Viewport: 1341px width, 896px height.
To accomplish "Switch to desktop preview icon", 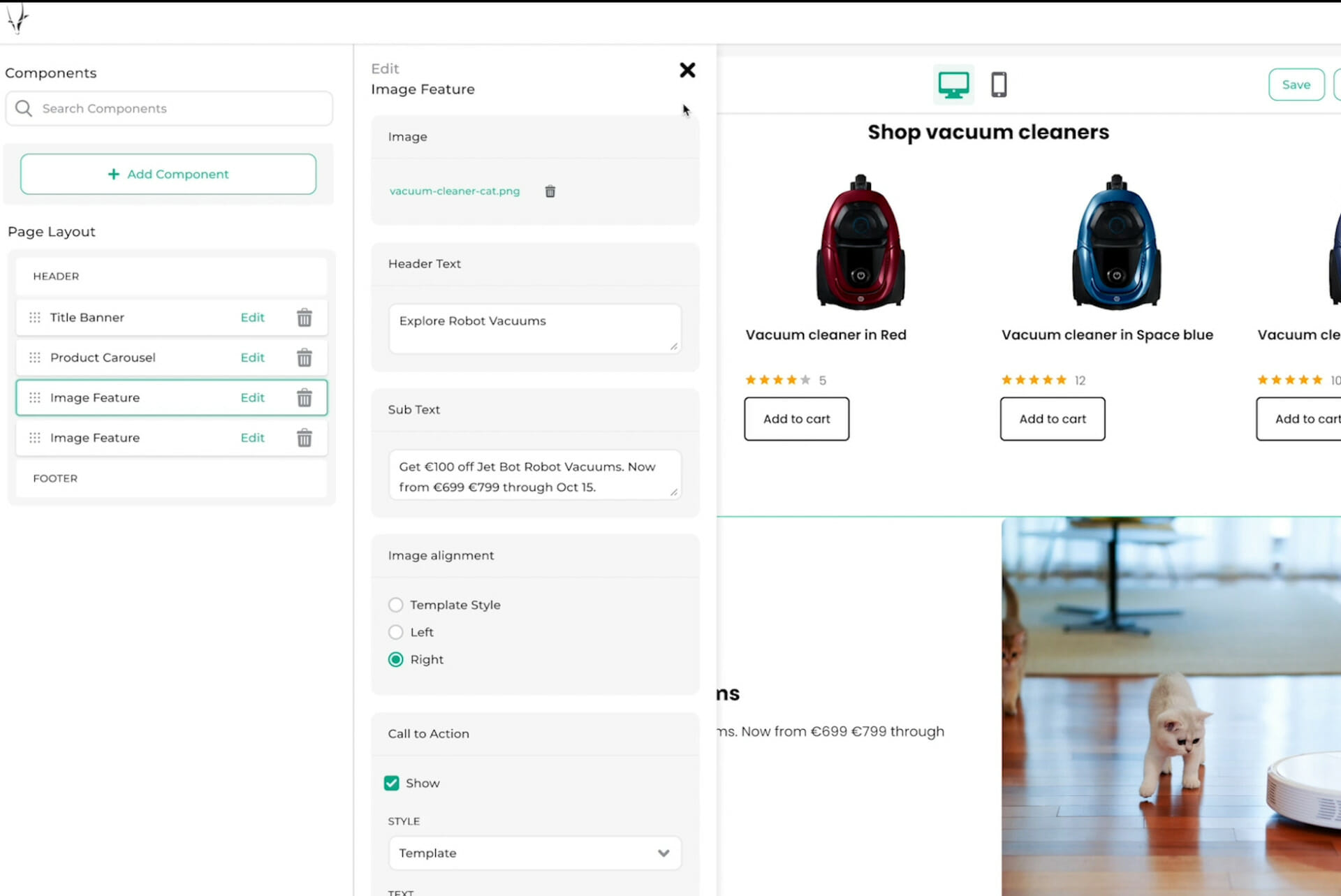I will (x=953, y=85).
